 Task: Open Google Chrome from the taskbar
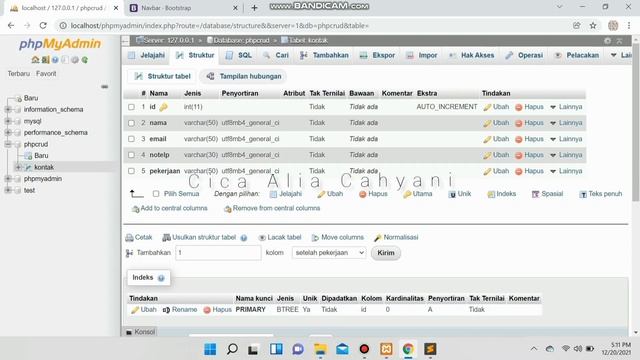click(x=408, y=349)
